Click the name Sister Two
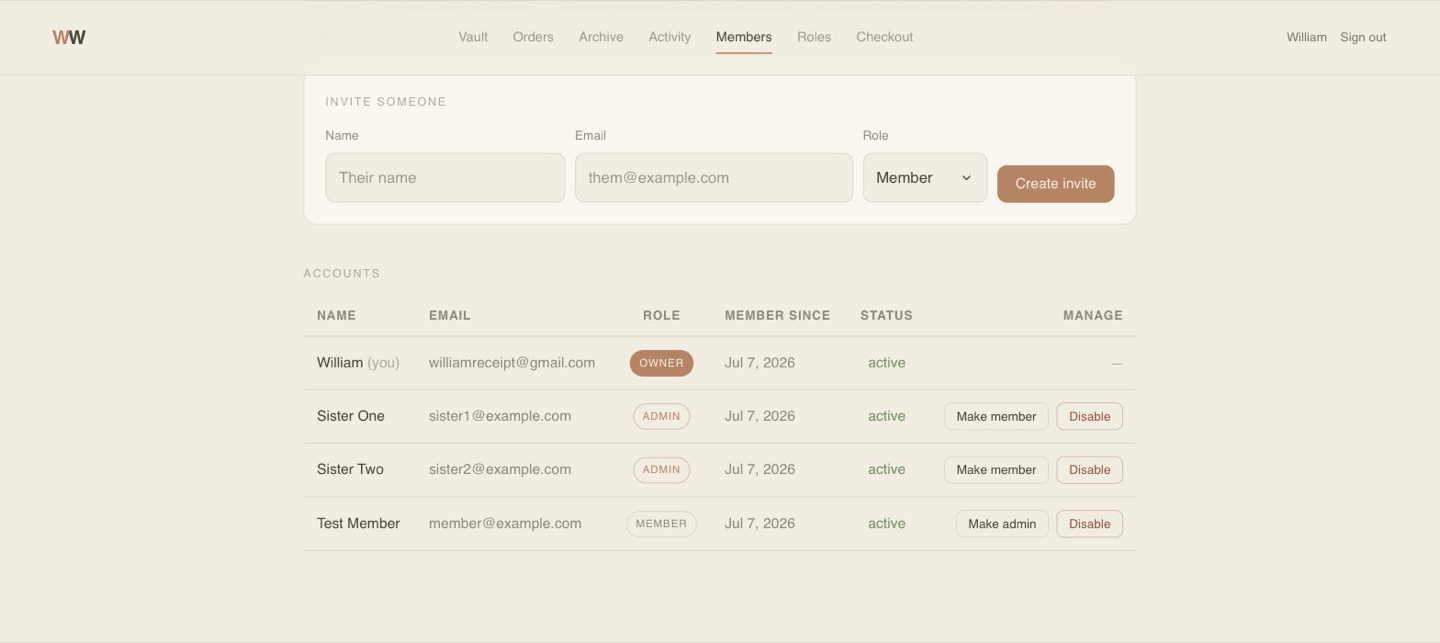The width and height of the screenshot is (1440, 643). click(x=350, y=469)
